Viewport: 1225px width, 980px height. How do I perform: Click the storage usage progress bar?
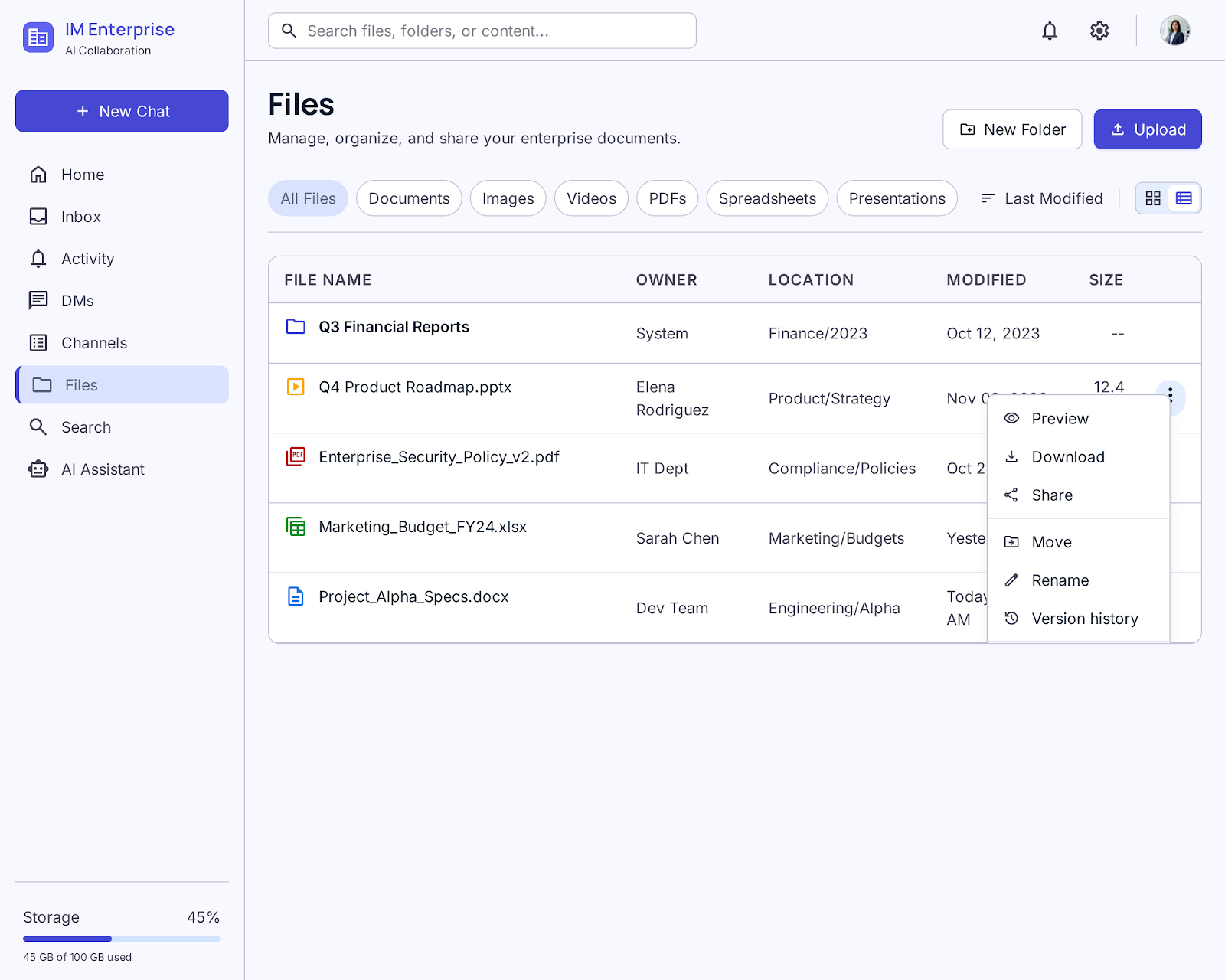[122, 939]
